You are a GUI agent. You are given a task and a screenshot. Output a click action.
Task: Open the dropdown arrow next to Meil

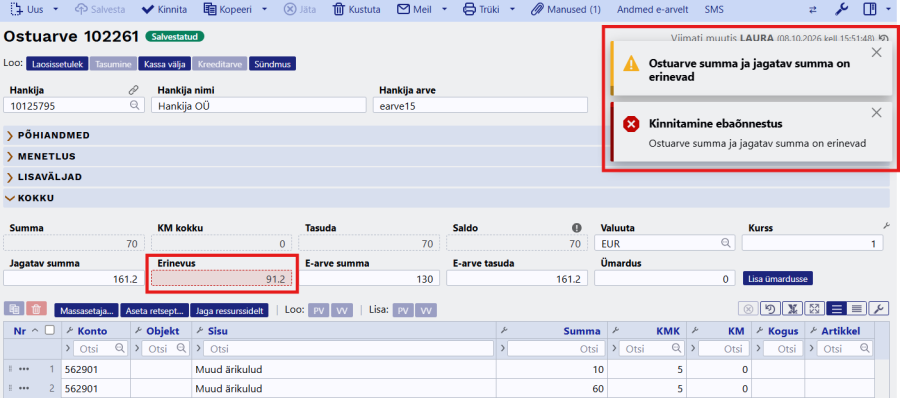[445, 10]
